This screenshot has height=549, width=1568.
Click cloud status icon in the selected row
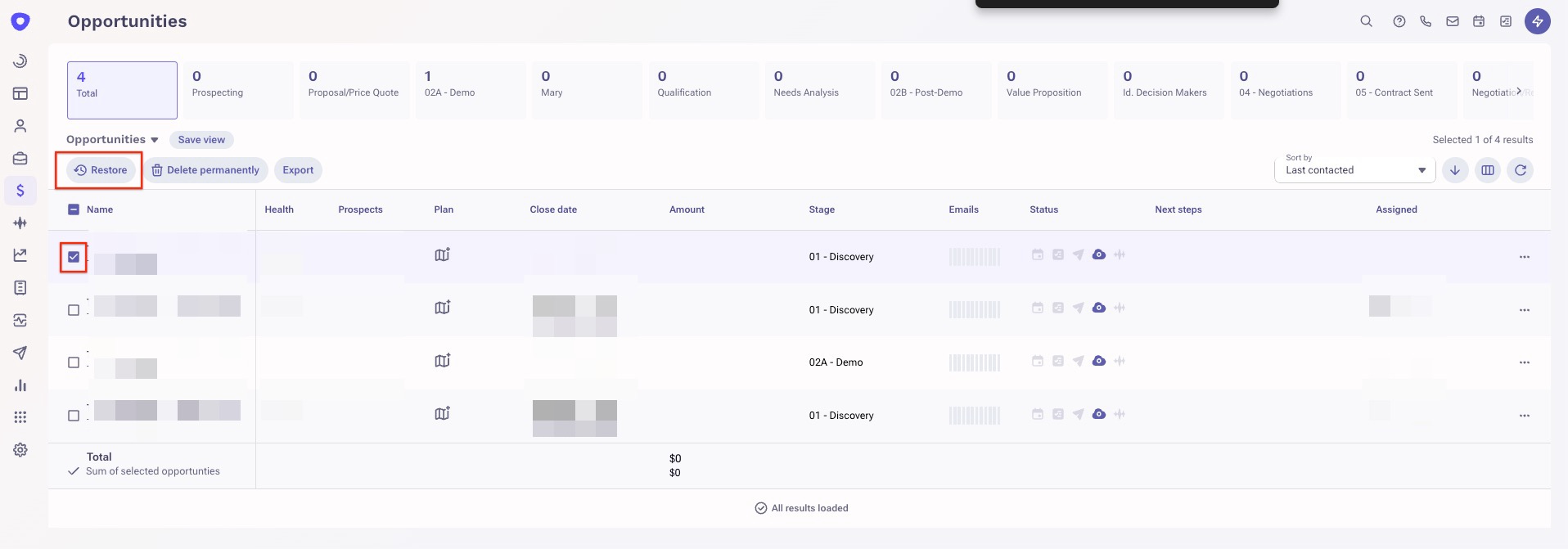coord(1099,254)
